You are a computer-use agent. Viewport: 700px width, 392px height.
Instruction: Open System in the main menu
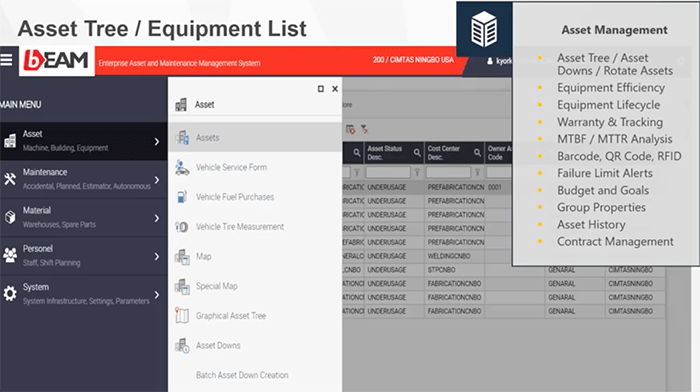tap(83, 294)
